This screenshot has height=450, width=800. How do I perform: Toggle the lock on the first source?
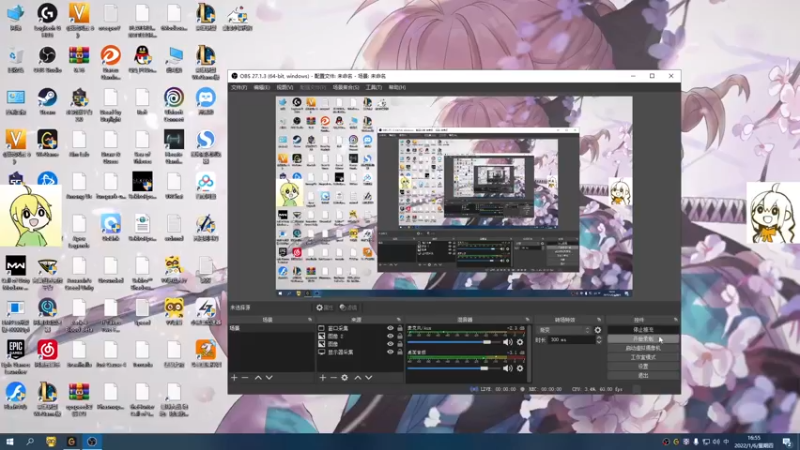pos(400,328)
